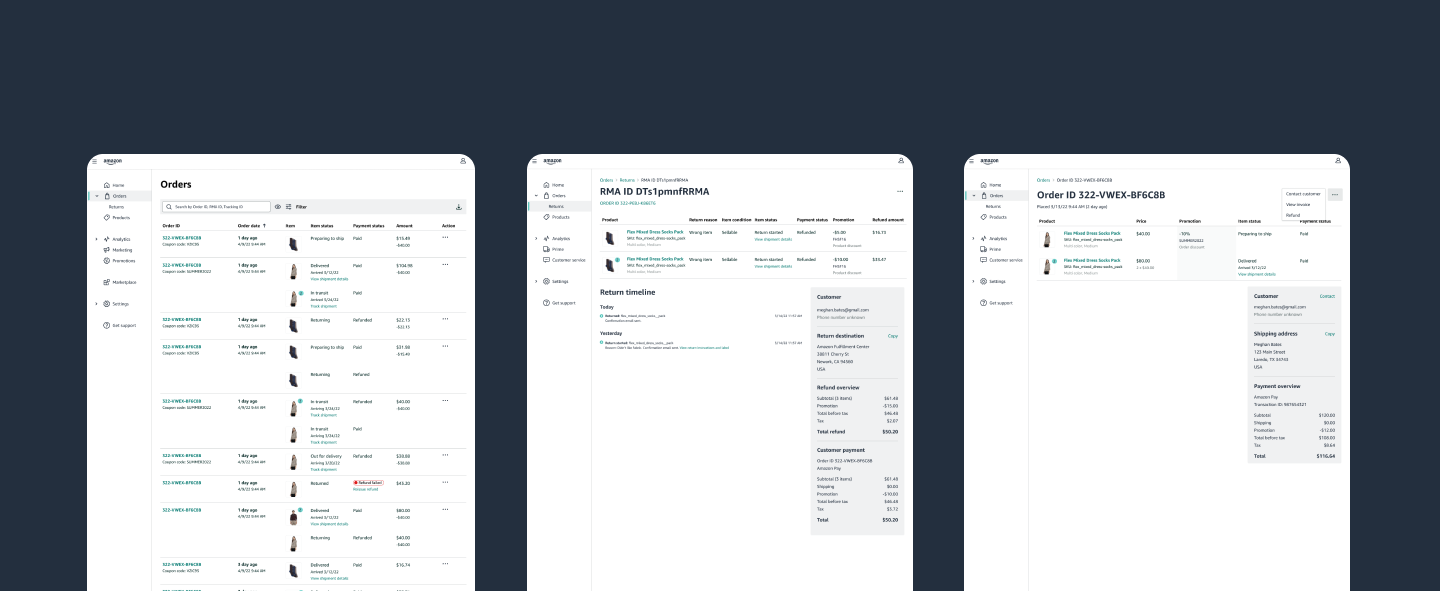Expand Settings chevron in Order ID window sidebar
The height and width of the screenshot is (591, 1440).
[973, 281]
